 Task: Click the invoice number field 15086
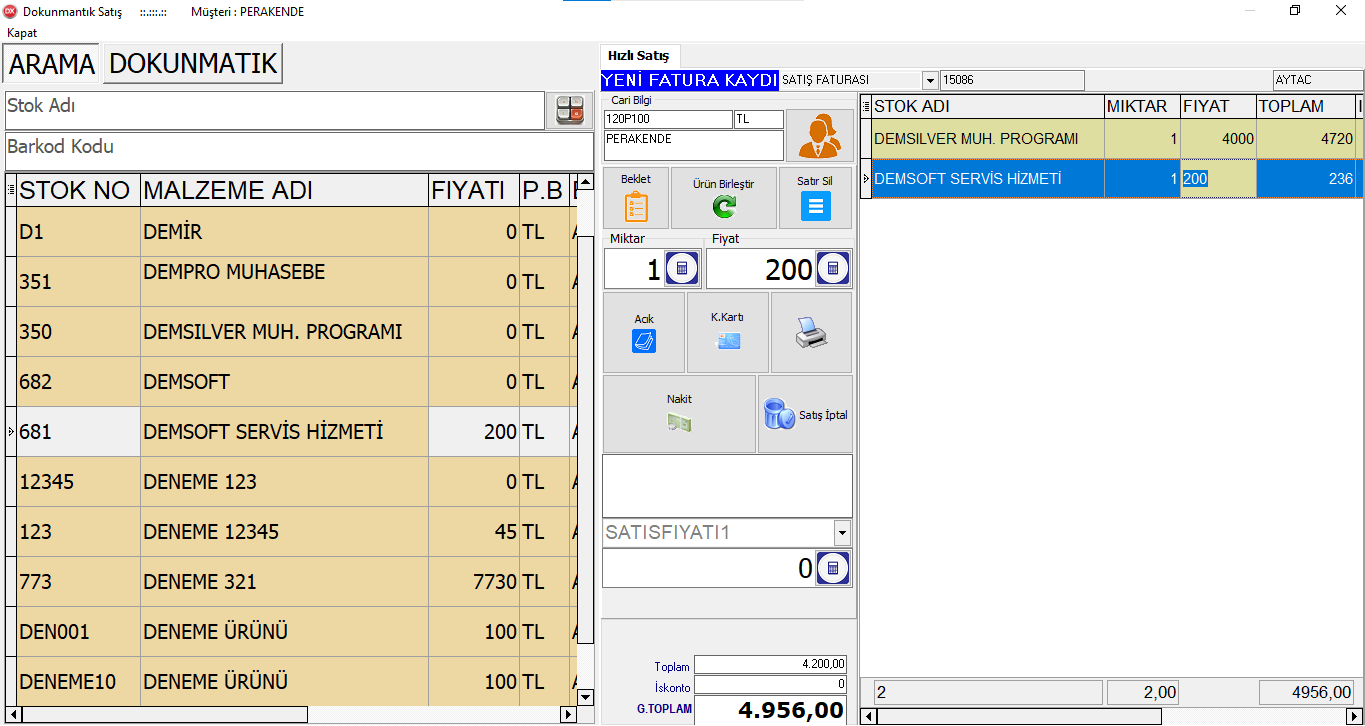[1012, 80]
